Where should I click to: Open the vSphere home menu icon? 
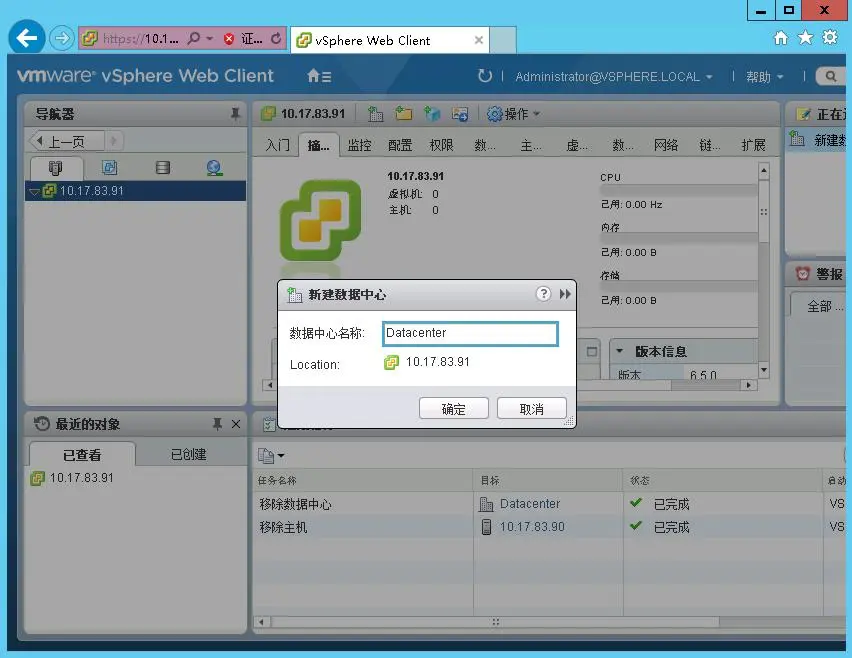pos(319,76)
